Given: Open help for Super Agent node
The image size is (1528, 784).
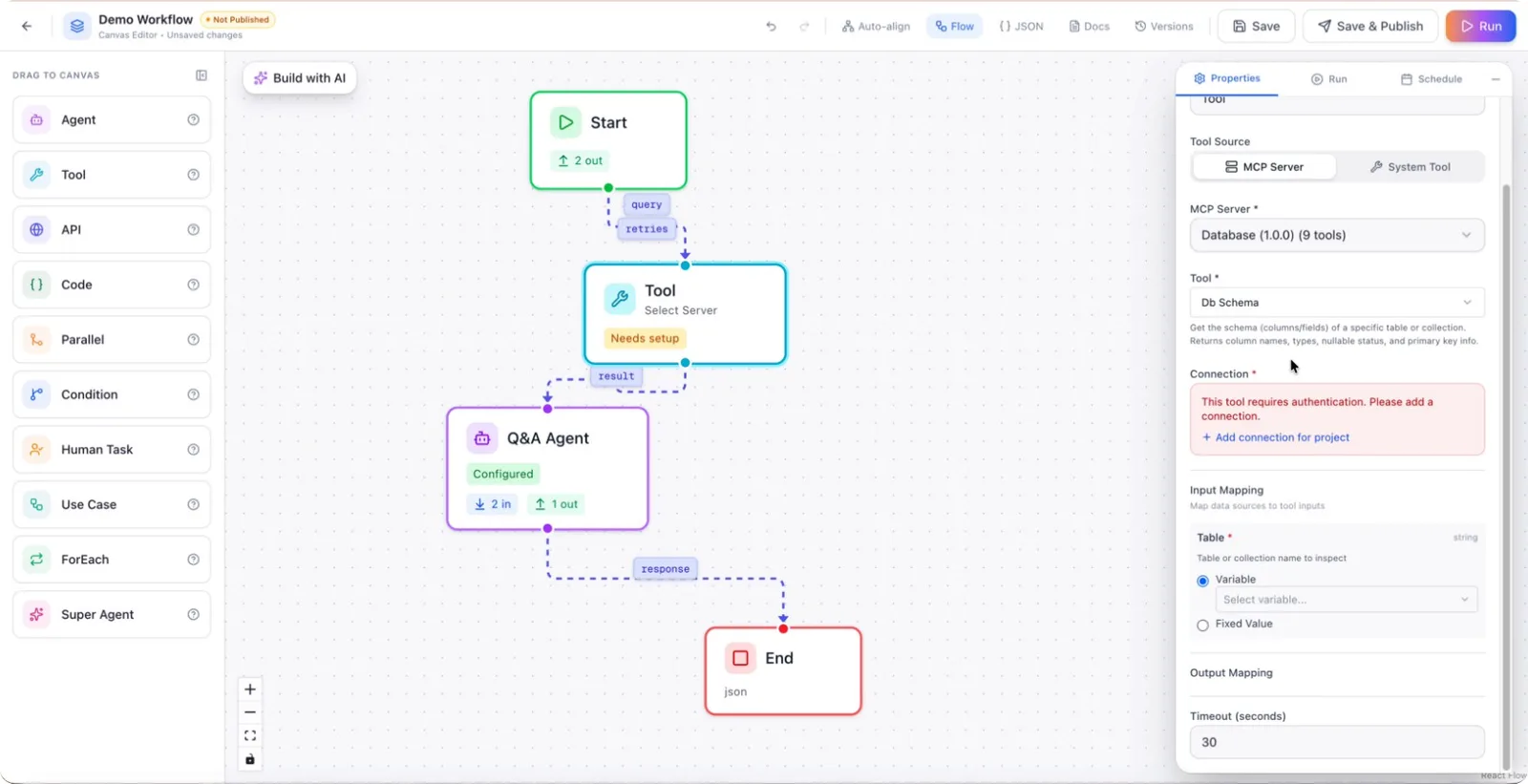Looking at the screenshot, I should point(193,615).
